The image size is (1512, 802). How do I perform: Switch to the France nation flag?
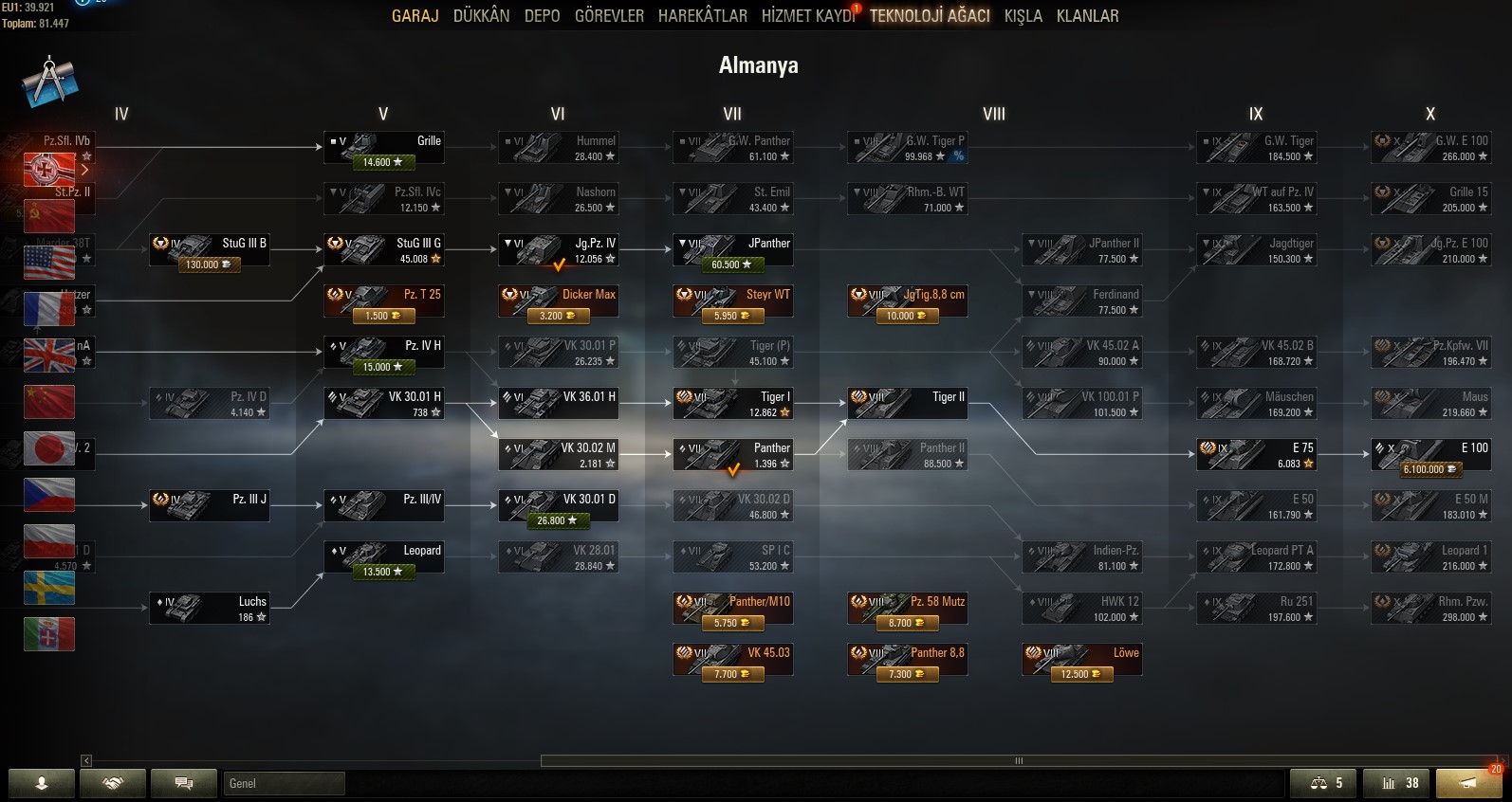(49, 309)
